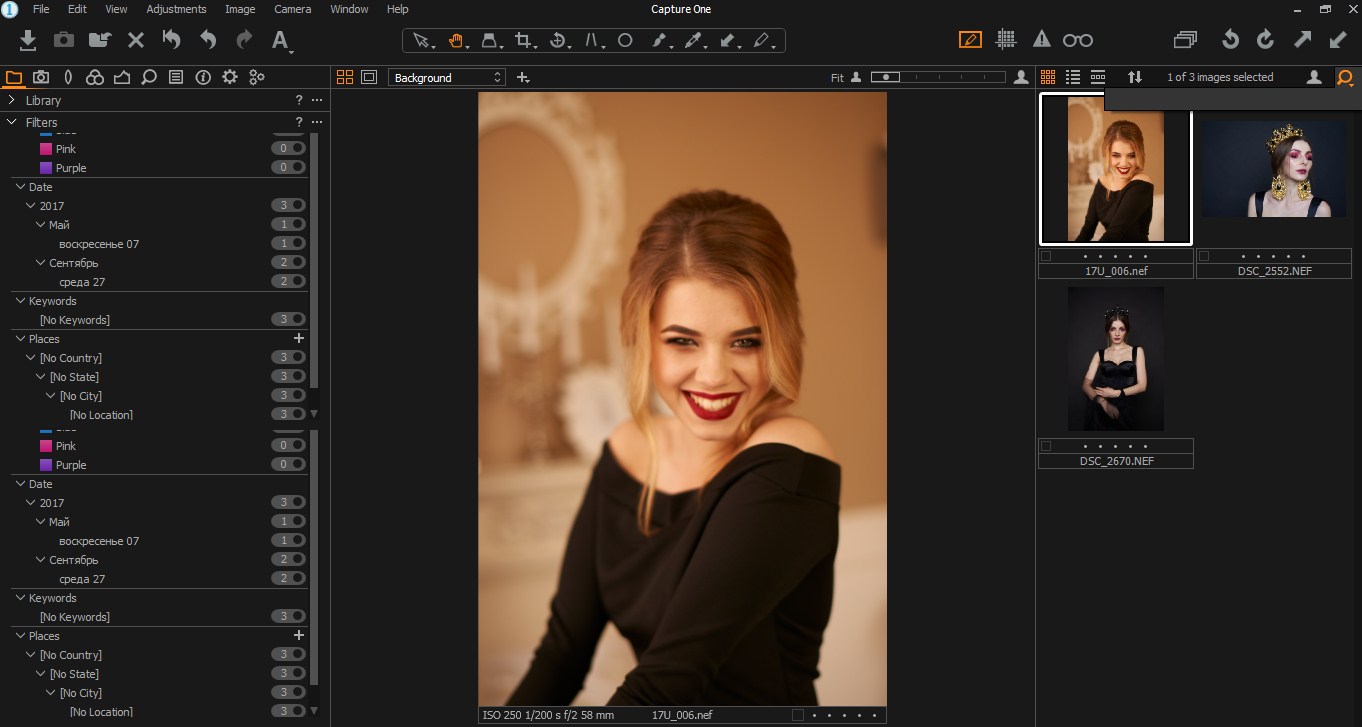Tick color tag box under 17U_006.nef thumbnail
The width and height of the screenshot is (1362, 727).
(1046, 256)
